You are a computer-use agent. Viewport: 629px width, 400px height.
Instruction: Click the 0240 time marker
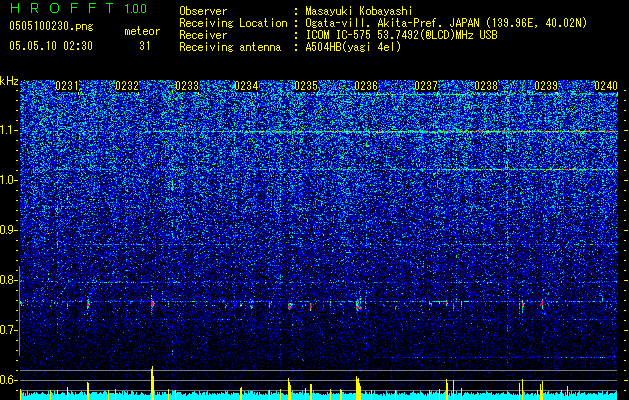(606, 86)
